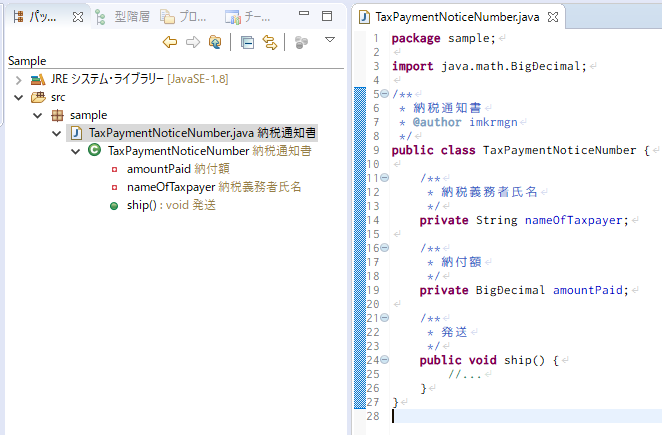Click the Java icon on editor tab
The width and height of the screenshot is (662, 435).
pyautogui.click(x=364, y=17)
